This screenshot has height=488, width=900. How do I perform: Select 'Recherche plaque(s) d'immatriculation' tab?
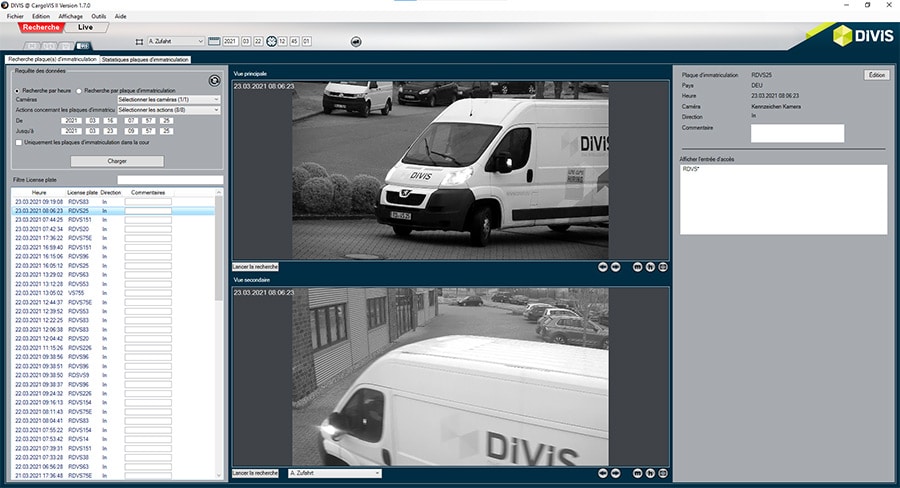pyautogui.click(x=52, y=59)
